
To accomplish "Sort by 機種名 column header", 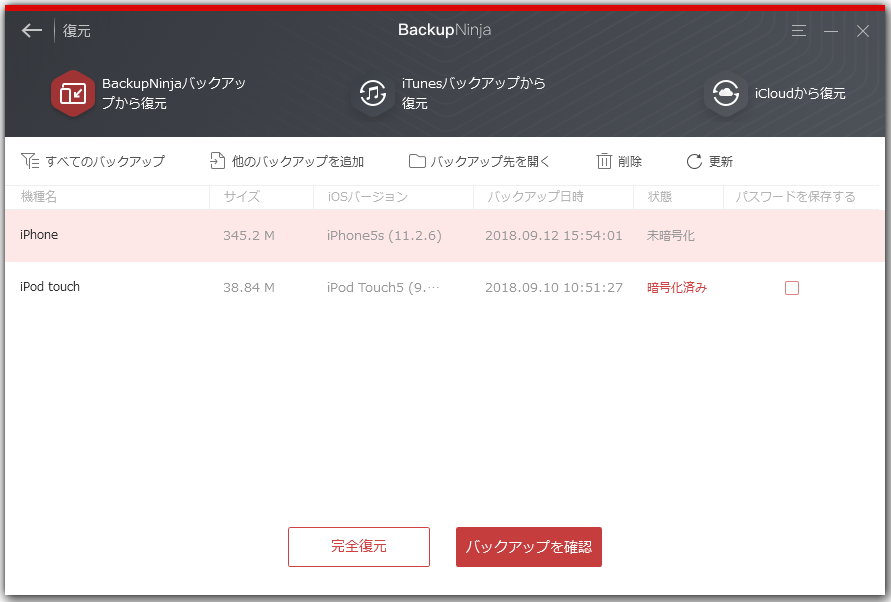I will (x=39, y=197).
